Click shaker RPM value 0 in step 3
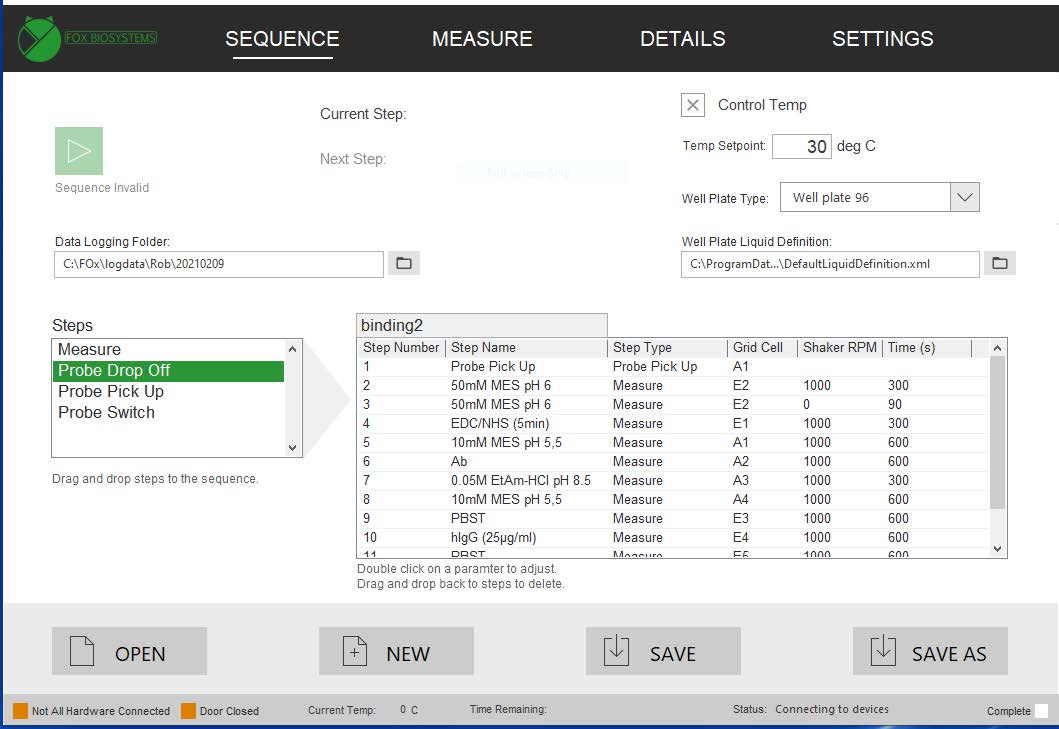 [x=806, y=405]
